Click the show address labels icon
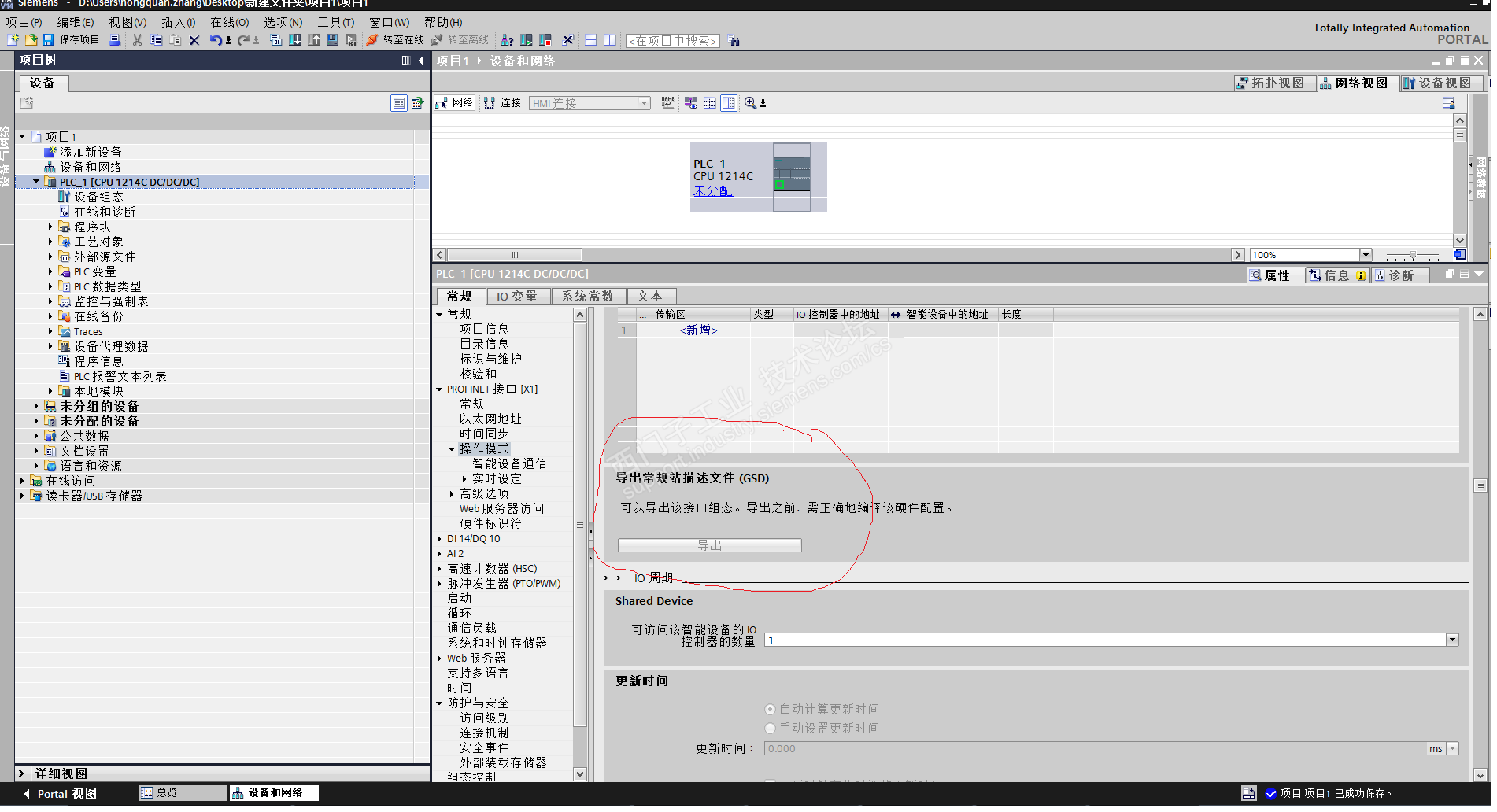1497x812 pixels. click(691, 103)
